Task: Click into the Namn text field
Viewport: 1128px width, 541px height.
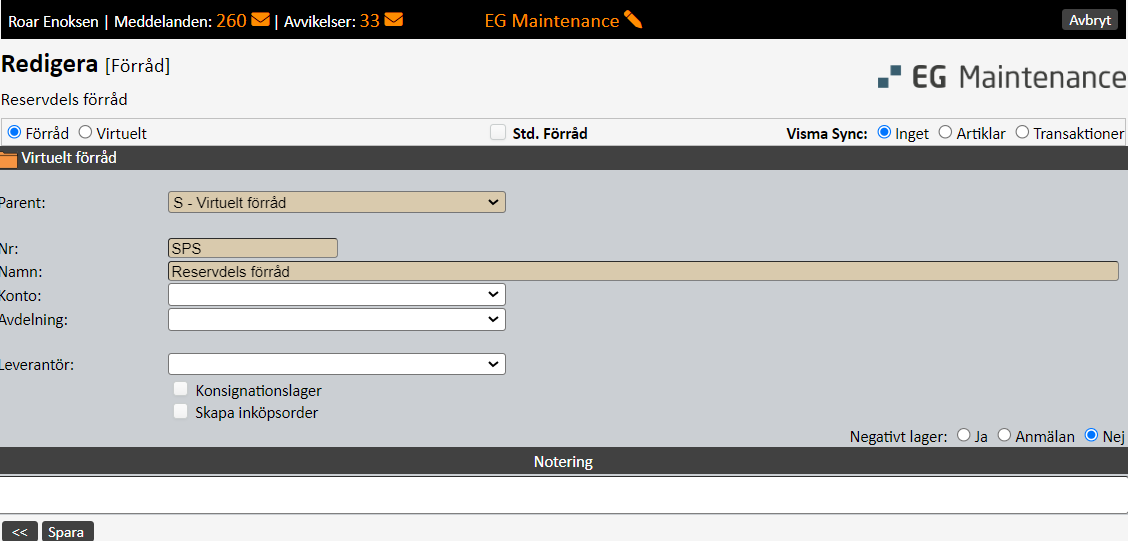Action: click(643, 271)
